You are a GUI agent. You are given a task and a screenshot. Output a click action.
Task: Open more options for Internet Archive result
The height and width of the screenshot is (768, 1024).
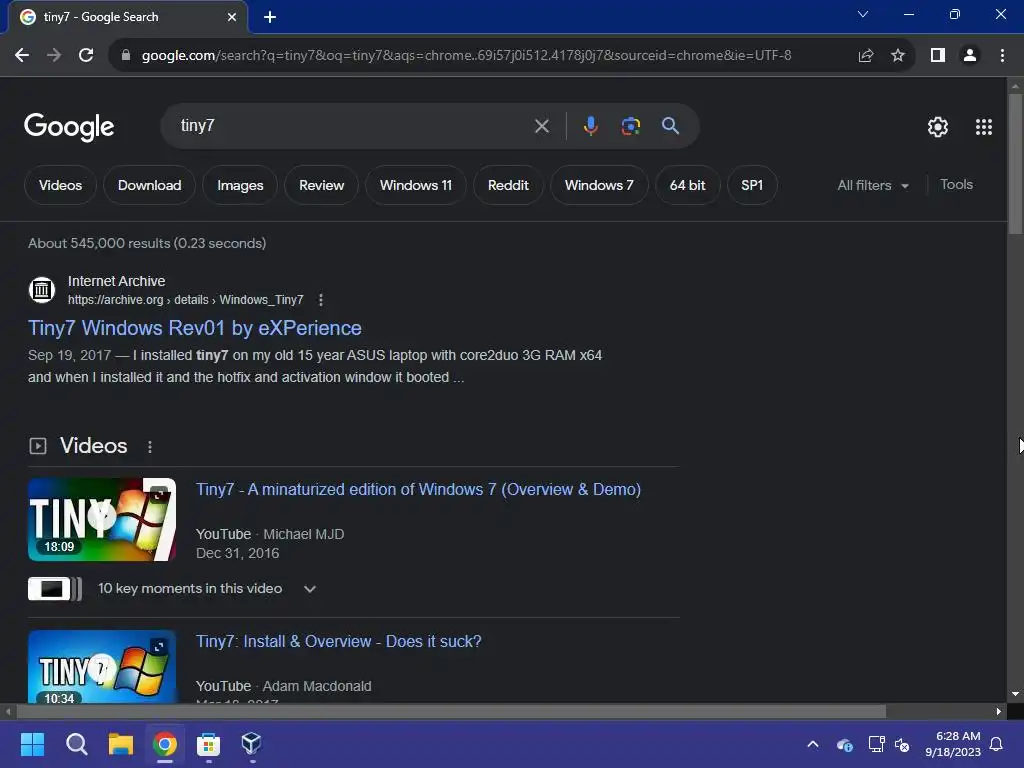point(321,300)
